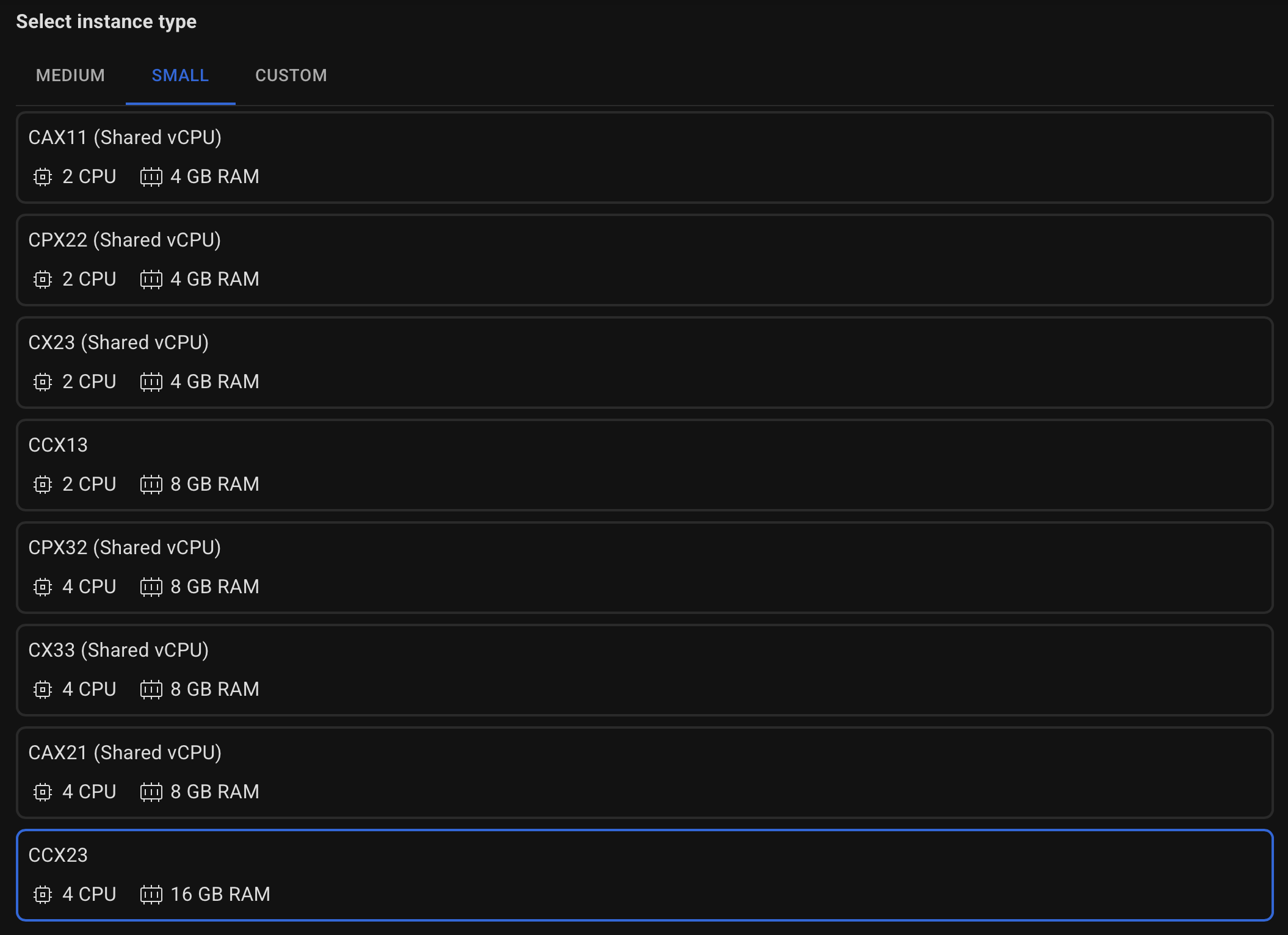Click the CPU chip icon in CCX13 card
Screen dimensions: 1288x935
(43, 485)
